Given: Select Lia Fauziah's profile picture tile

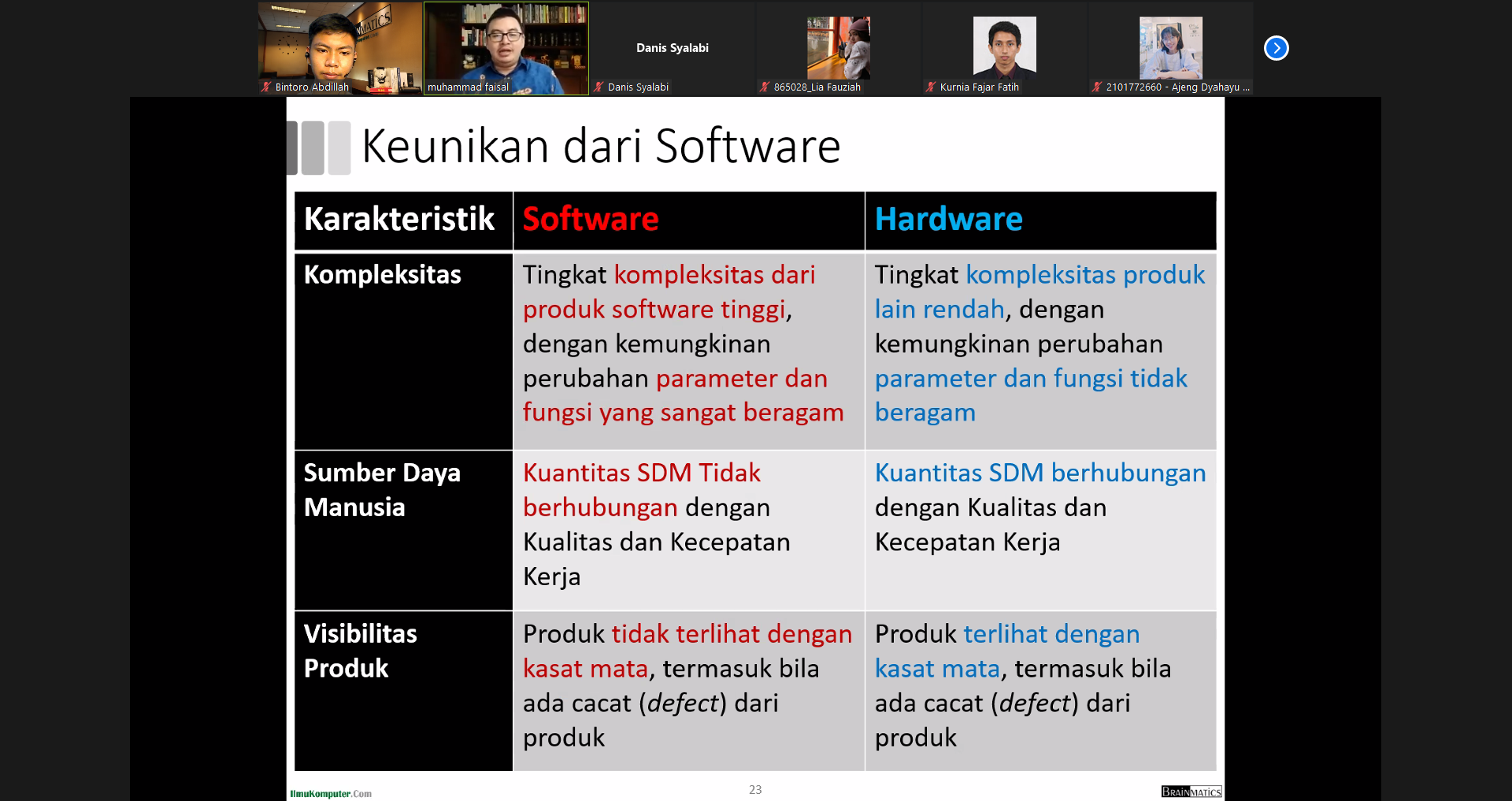Looking at the screenshot, I should [838, 47].
